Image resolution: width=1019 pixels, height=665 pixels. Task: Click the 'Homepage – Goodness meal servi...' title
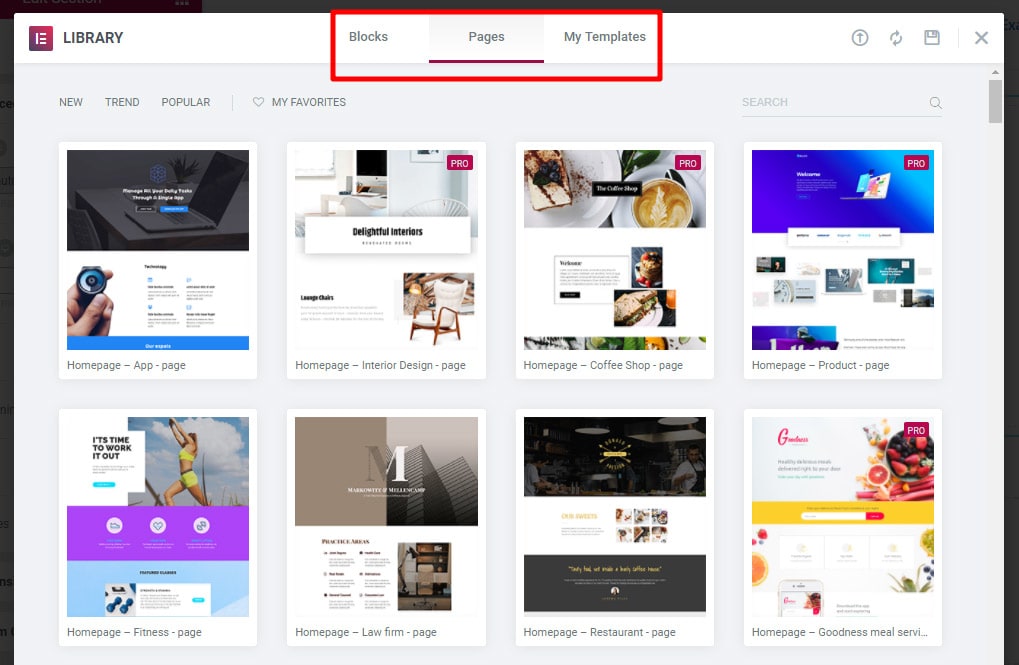point(840,632)
